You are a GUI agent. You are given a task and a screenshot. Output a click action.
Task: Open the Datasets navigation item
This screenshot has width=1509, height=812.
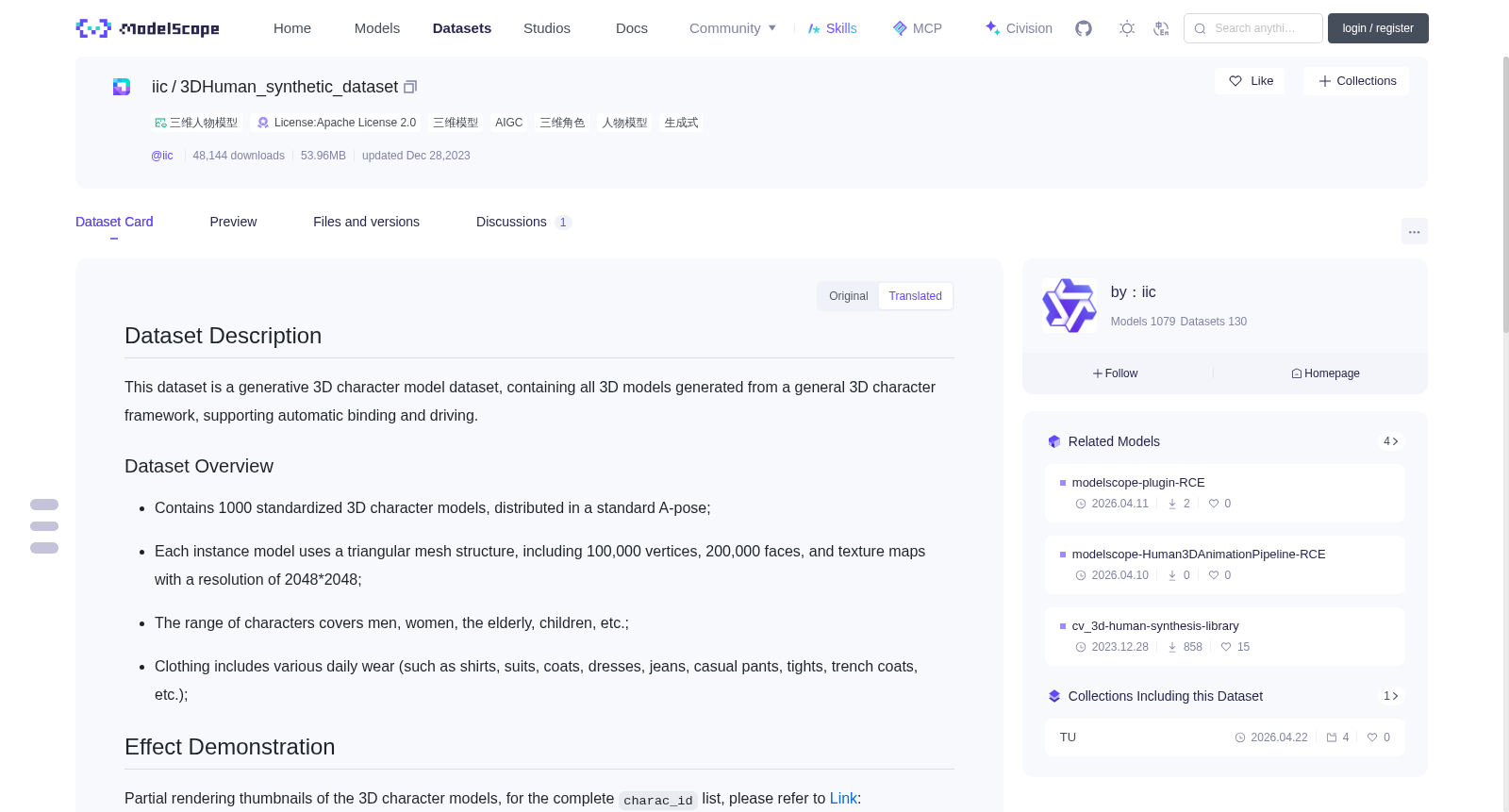point(462,28)
